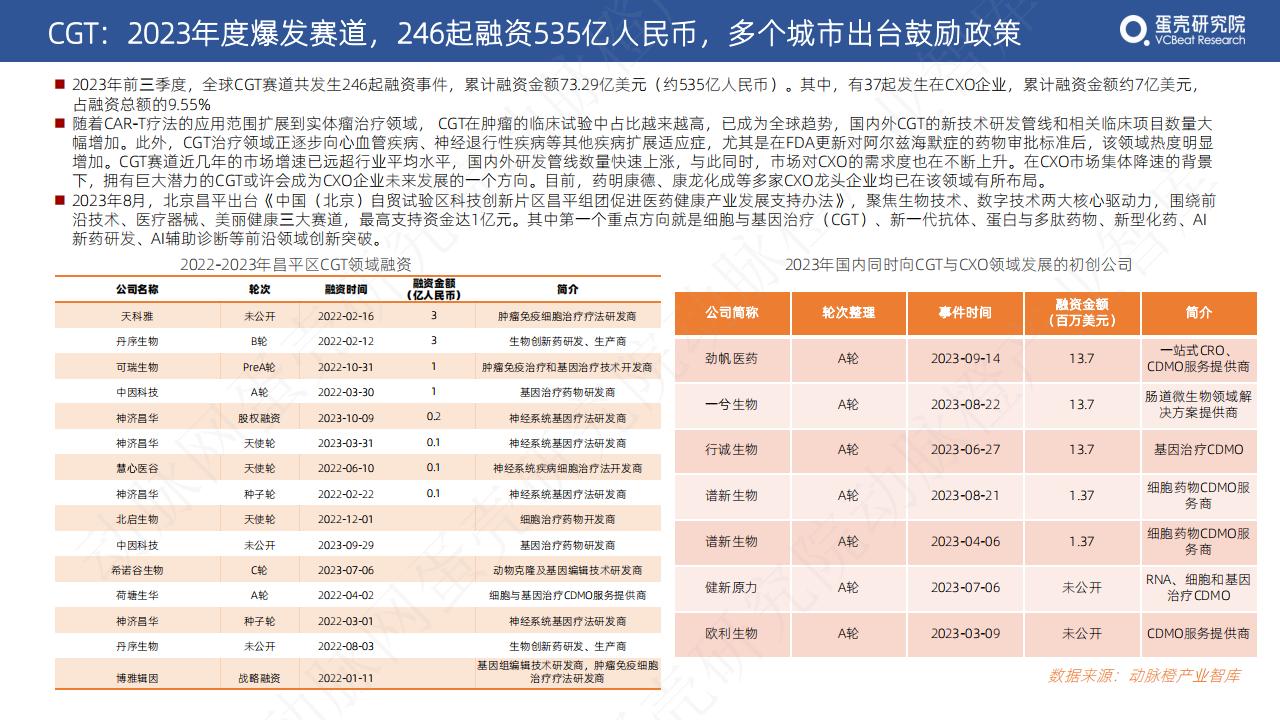Select the 荷塘生华 company cell

(x=138, y=596)
